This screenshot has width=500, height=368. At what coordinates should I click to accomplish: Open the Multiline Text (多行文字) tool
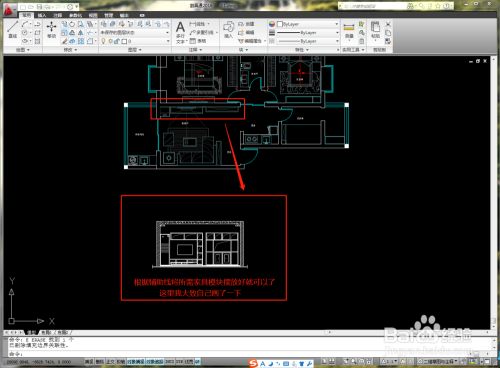pyautogui.click(x=180, y=32)
